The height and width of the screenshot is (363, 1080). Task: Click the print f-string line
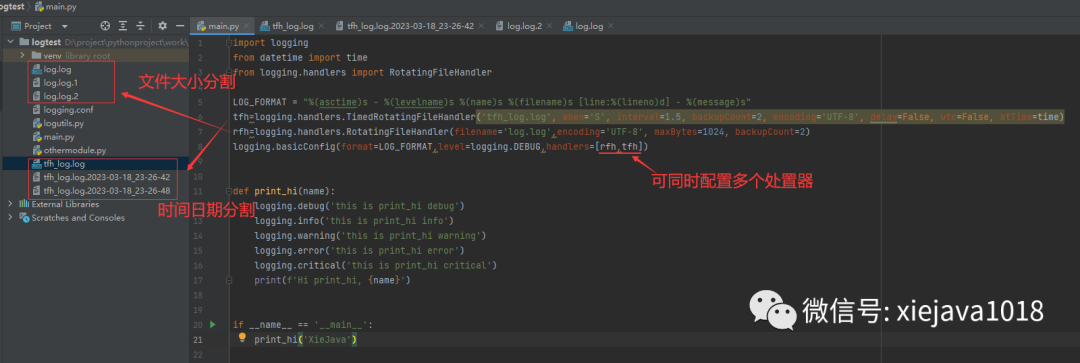(x=333, y=280)
